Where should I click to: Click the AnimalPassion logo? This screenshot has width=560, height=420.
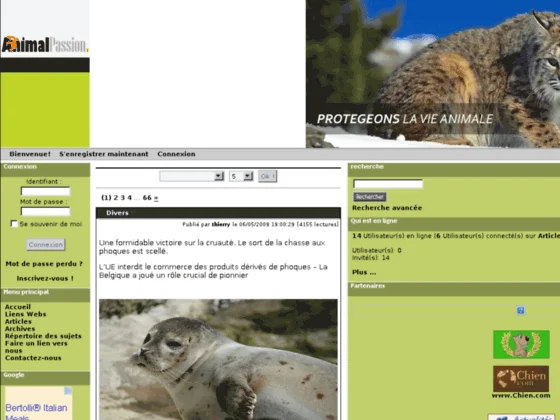click(x=45, y=44)
